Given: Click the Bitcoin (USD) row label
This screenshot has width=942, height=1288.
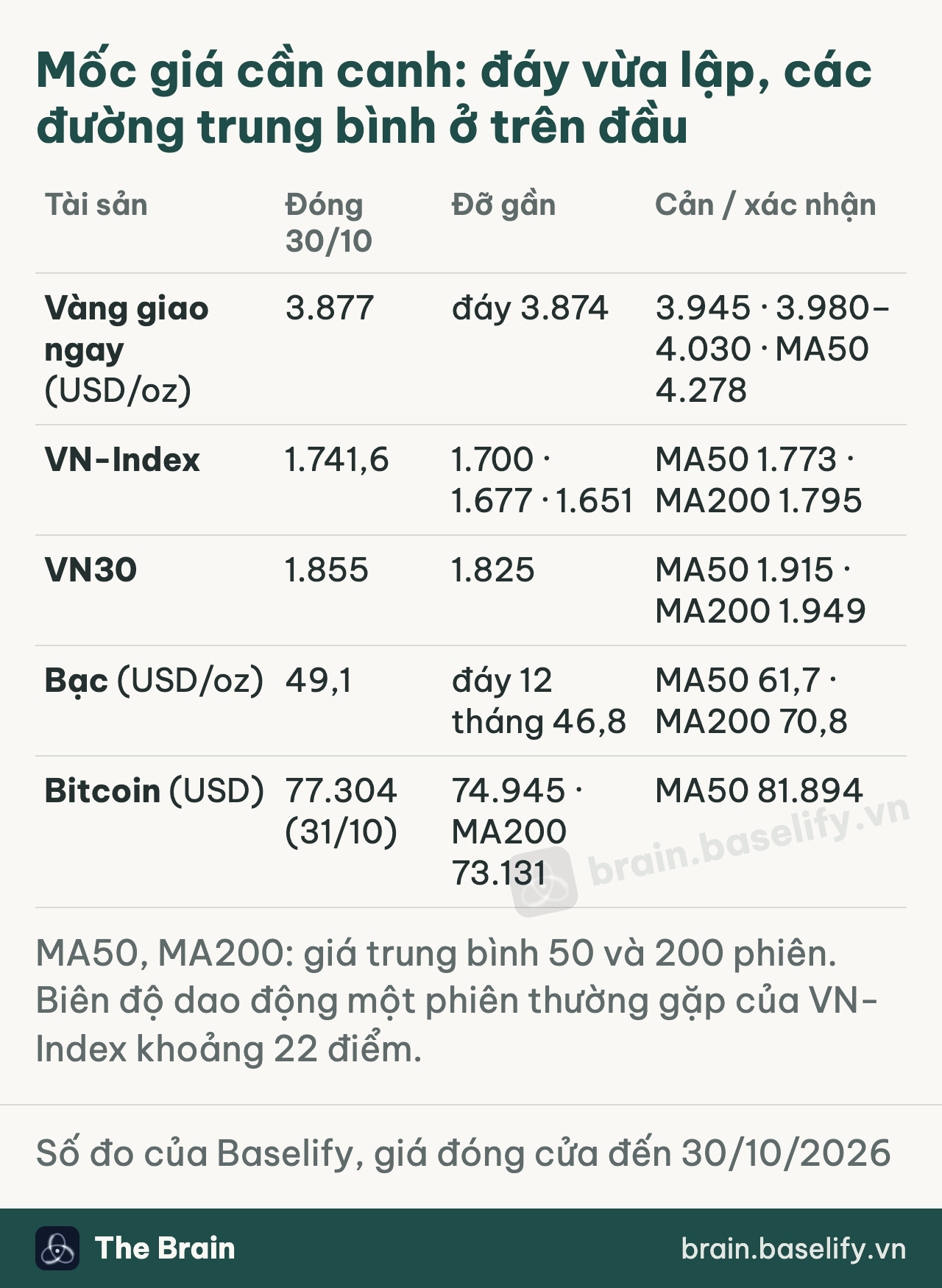Looking at the screenshot, I should (x=155, y=790).
